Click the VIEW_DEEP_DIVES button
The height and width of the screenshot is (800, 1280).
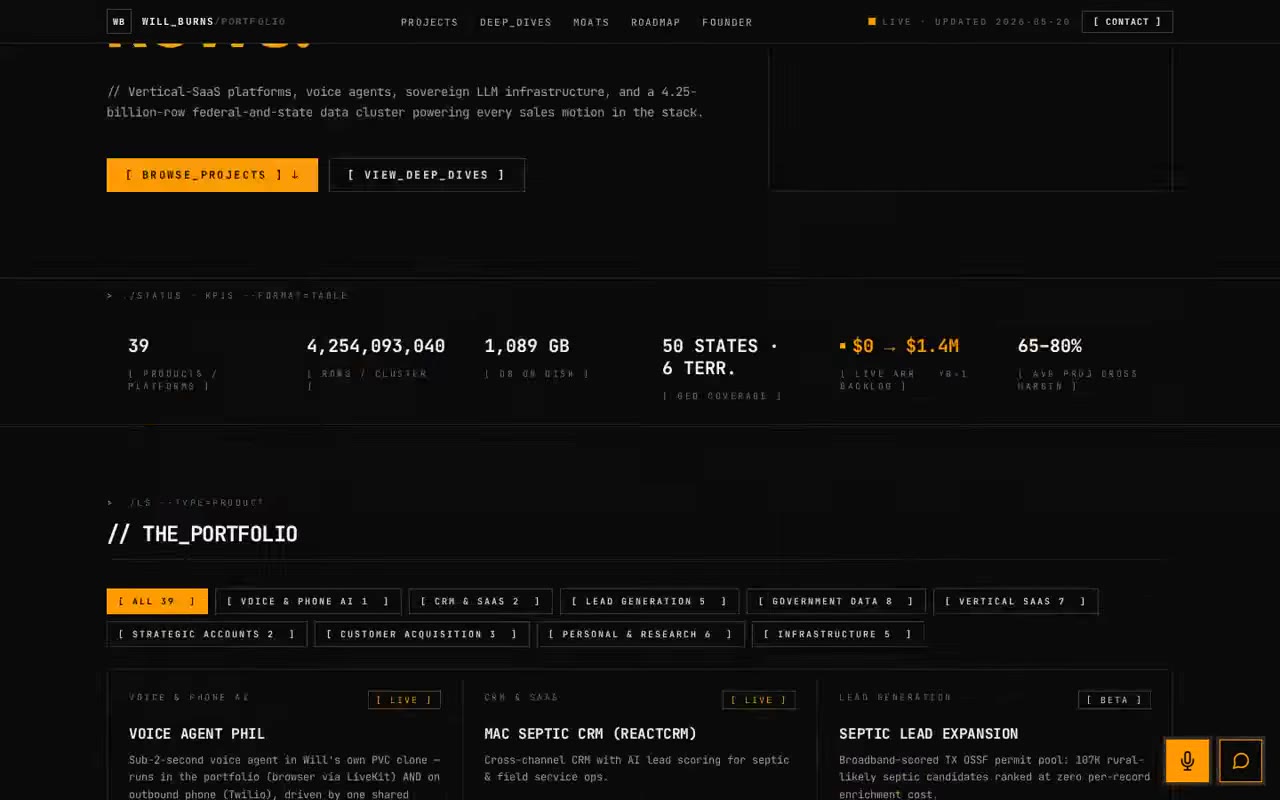coord(427,175)
